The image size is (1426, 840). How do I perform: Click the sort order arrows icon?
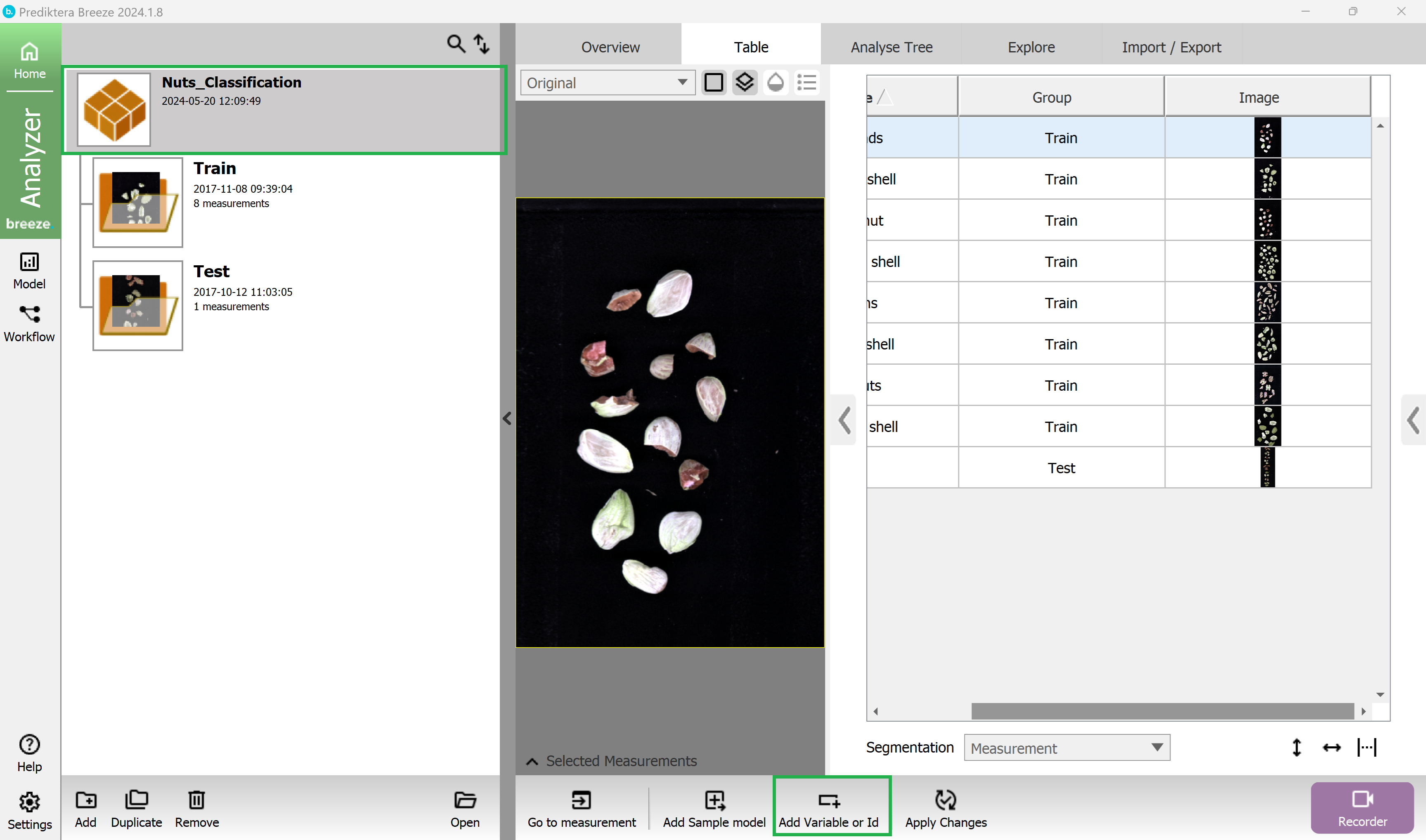[x=482, y=44]
